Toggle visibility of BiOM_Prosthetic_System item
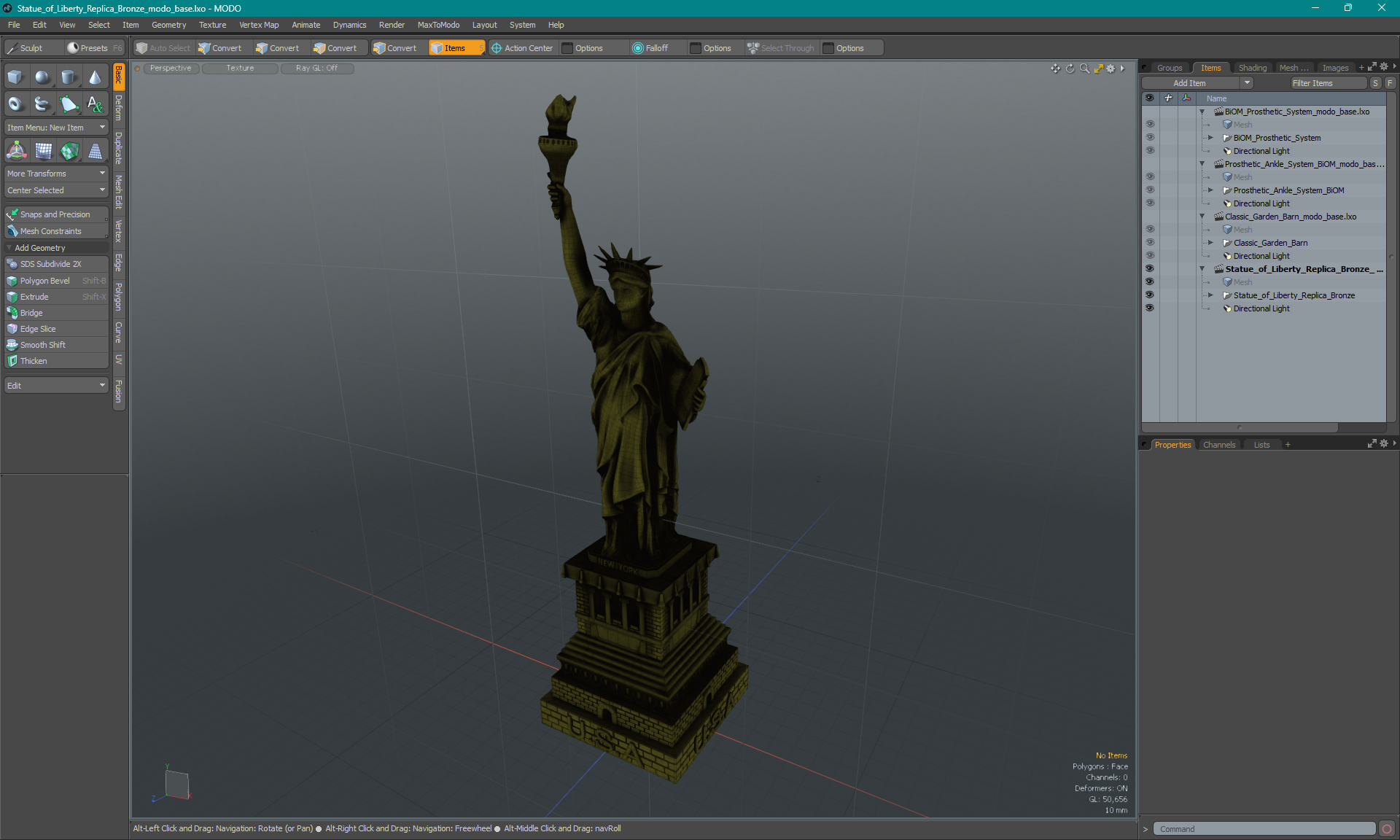This screenshot has width=1400, height=840. click(1150, 138)
